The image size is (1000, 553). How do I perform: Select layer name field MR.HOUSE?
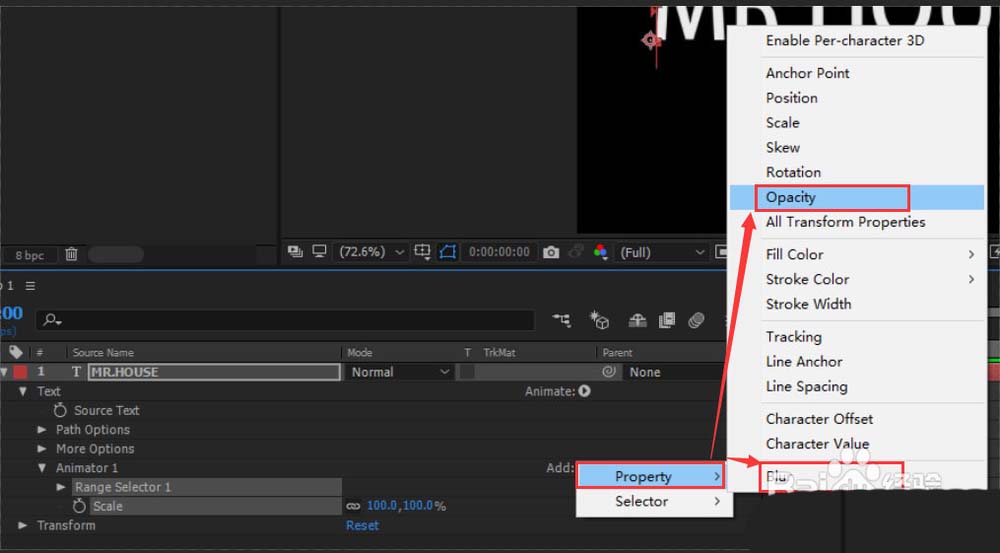(x=214, y=372)
